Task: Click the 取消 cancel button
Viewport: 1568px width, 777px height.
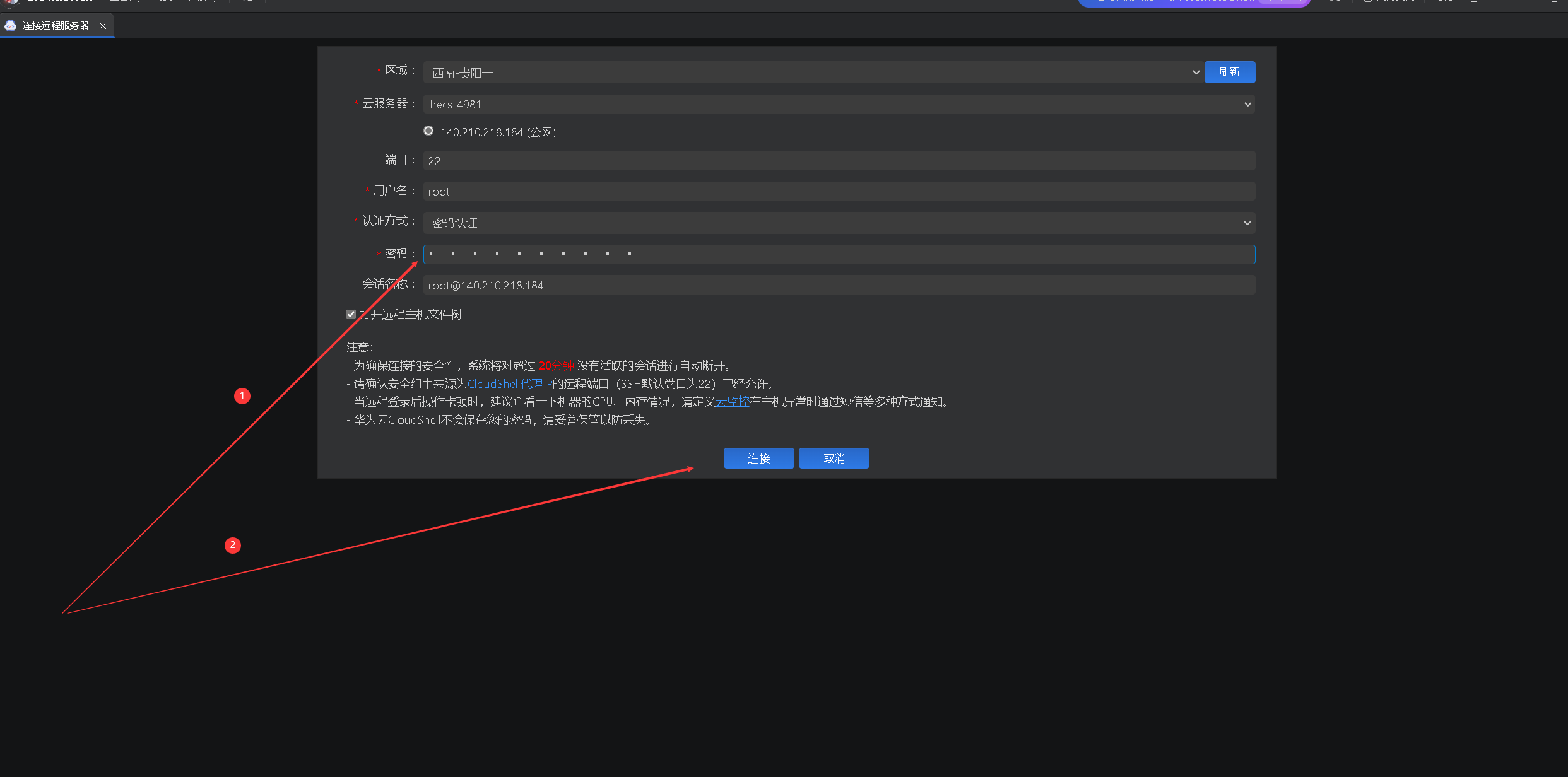Action: click(x=834, y=459)
